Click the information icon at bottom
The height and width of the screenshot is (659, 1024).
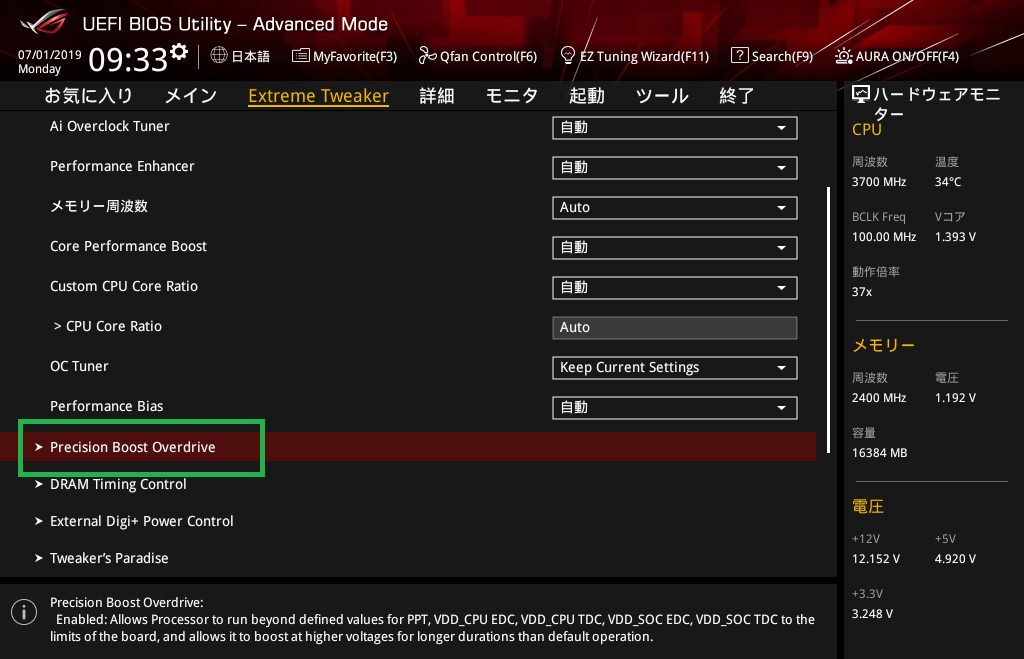tap(24, 612)
